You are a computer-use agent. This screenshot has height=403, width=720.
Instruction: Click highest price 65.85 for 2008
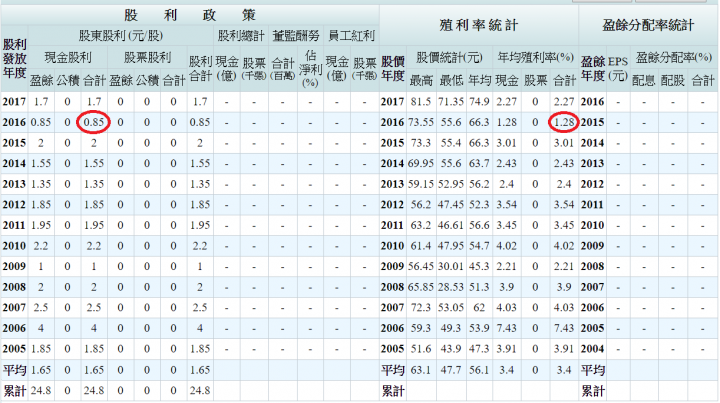tap(421, 287)
